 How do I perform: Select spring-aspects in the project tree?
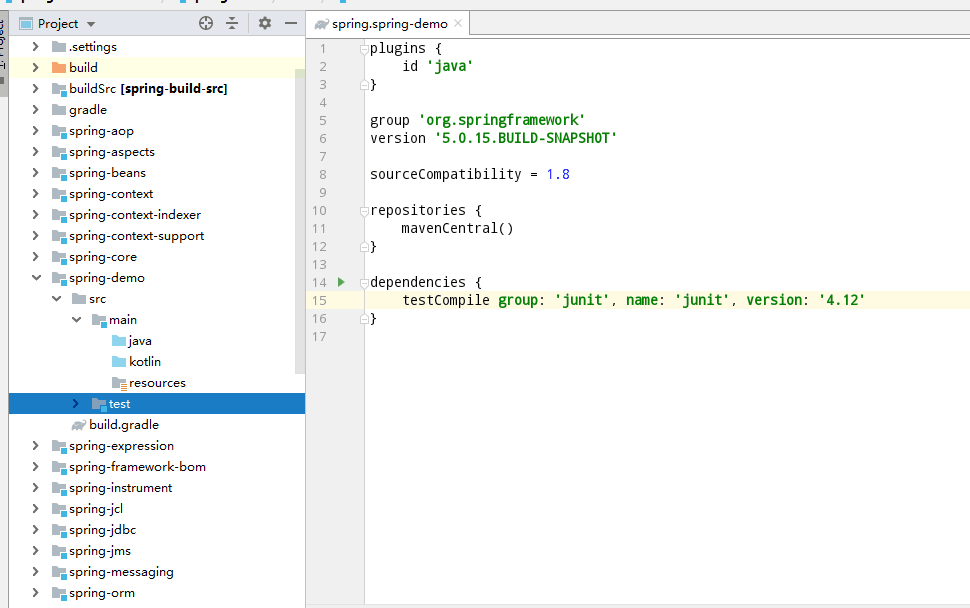112,152
